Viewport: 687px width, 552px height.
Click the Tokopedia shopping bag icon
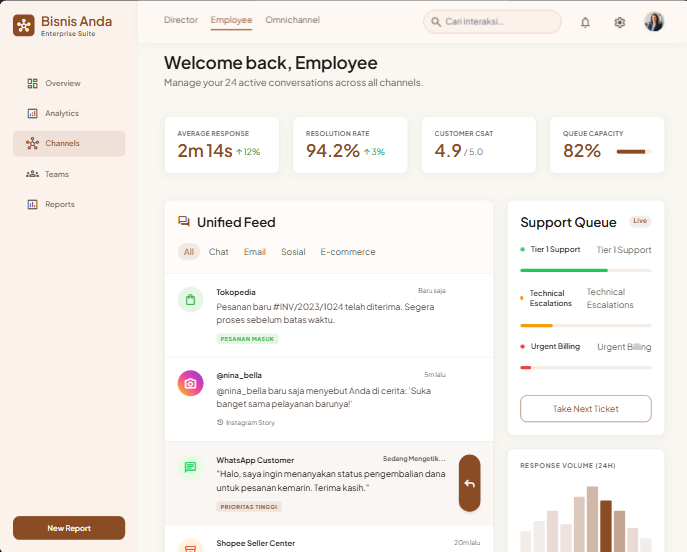click(190, 300)
